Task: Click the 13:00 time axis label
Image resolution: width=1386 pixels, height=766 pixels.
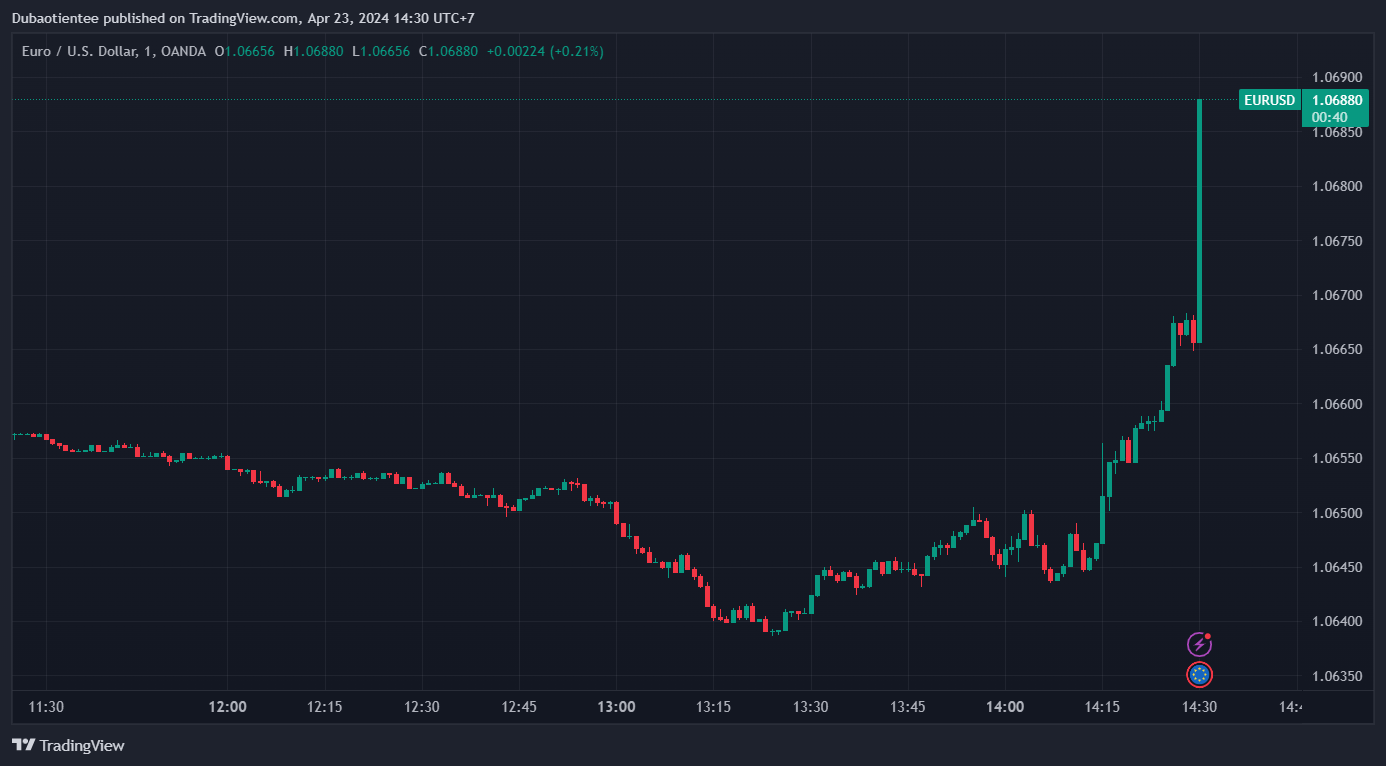Action: coord(616,707)
